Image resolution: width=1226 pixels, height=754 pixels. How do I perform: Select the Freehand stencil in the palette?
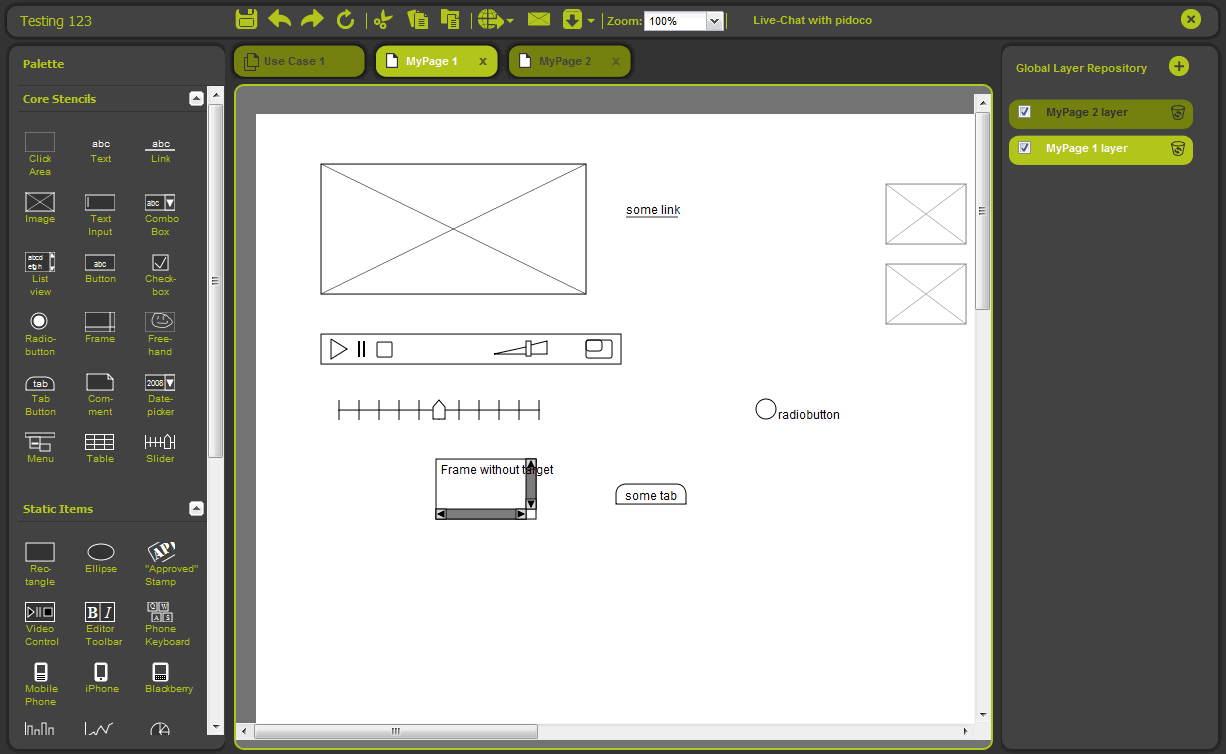tap(160, 322)
